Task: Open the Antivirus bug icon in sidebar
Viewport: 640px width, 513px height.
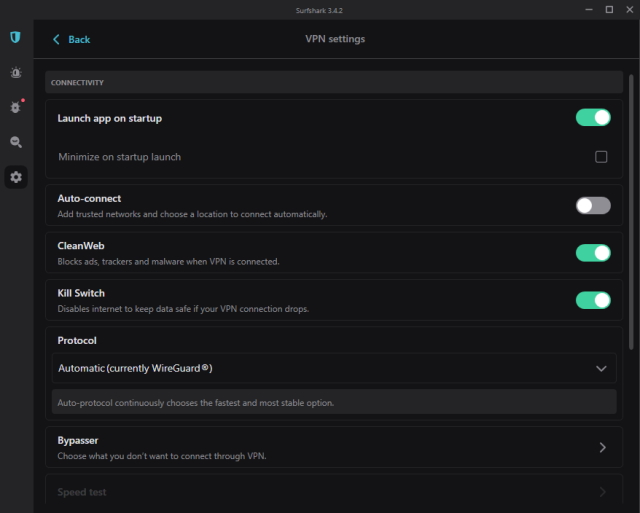Action: 16,107
